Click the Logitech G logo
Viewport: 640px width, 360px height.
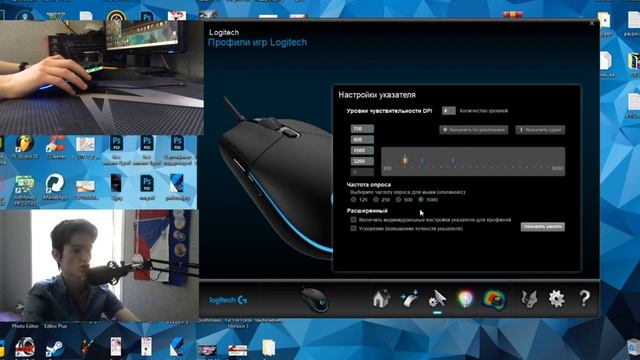point(228,300)
